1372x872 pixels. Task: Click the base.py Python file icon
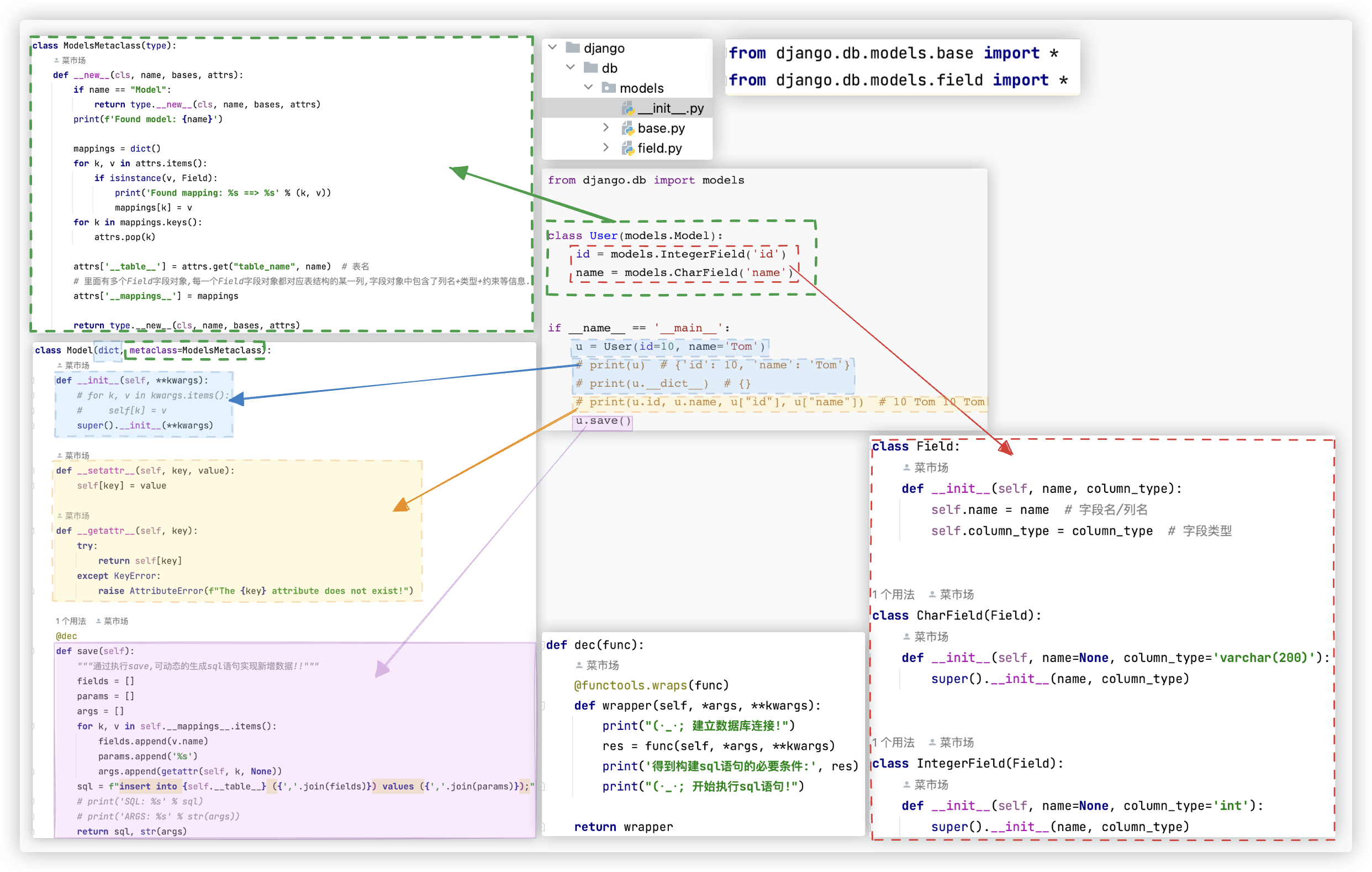(x=628, y=128)
